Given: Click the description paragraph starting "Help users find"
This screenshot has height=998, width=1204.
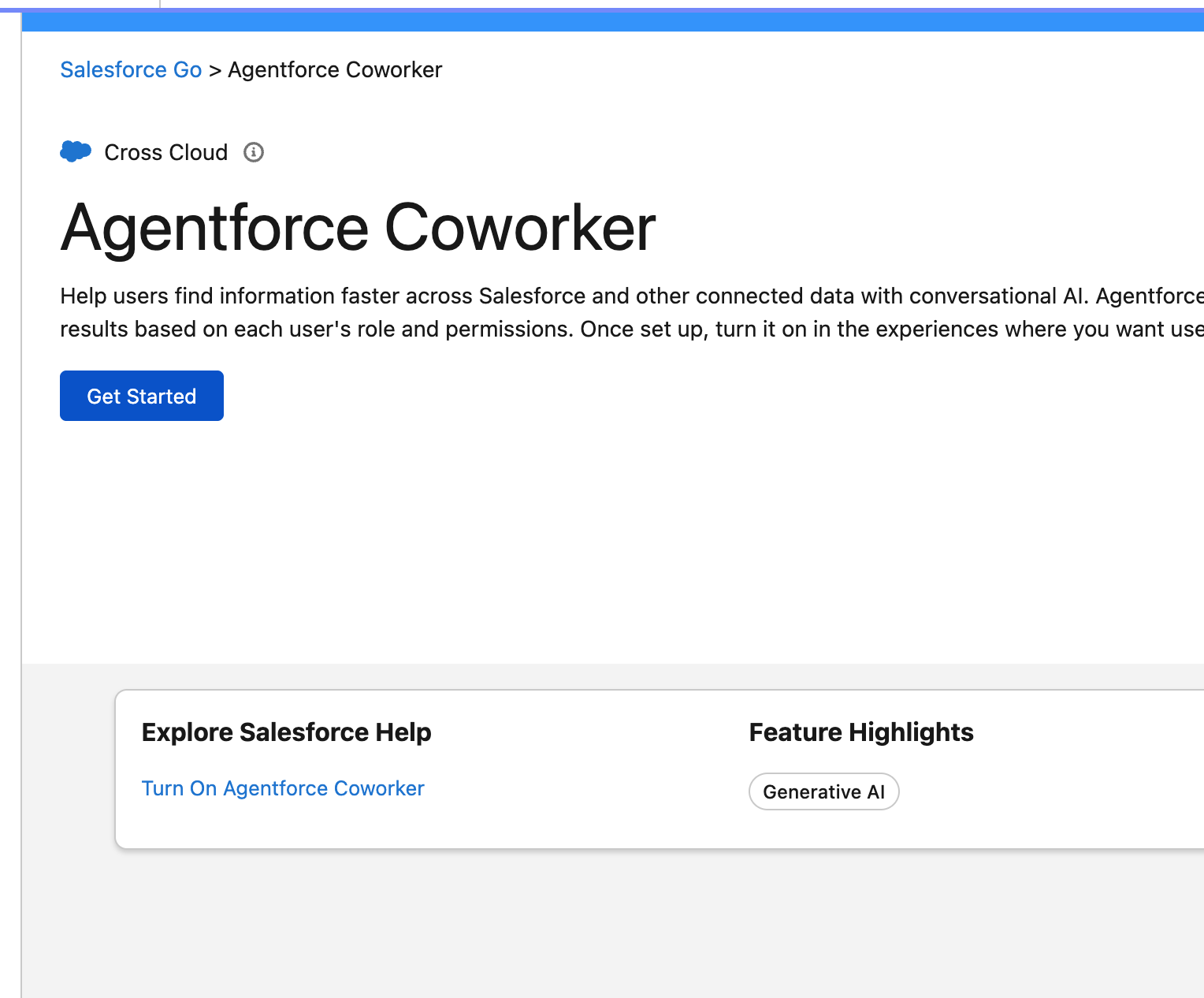Looking at the screenshot, I should click(632, 312).
